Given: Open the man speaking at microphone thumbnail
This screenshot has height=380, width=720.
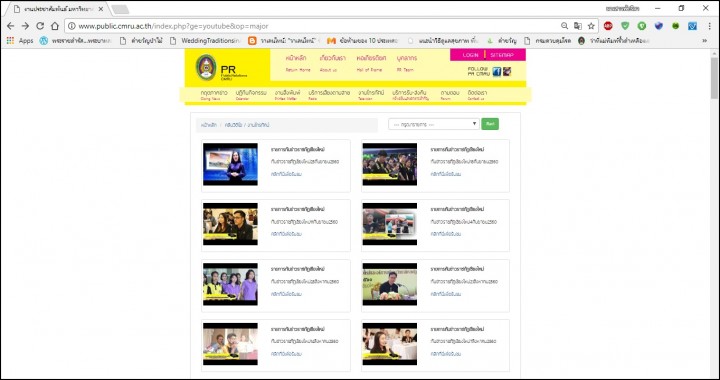Looking at the screenshot, I should click(390, 284).
